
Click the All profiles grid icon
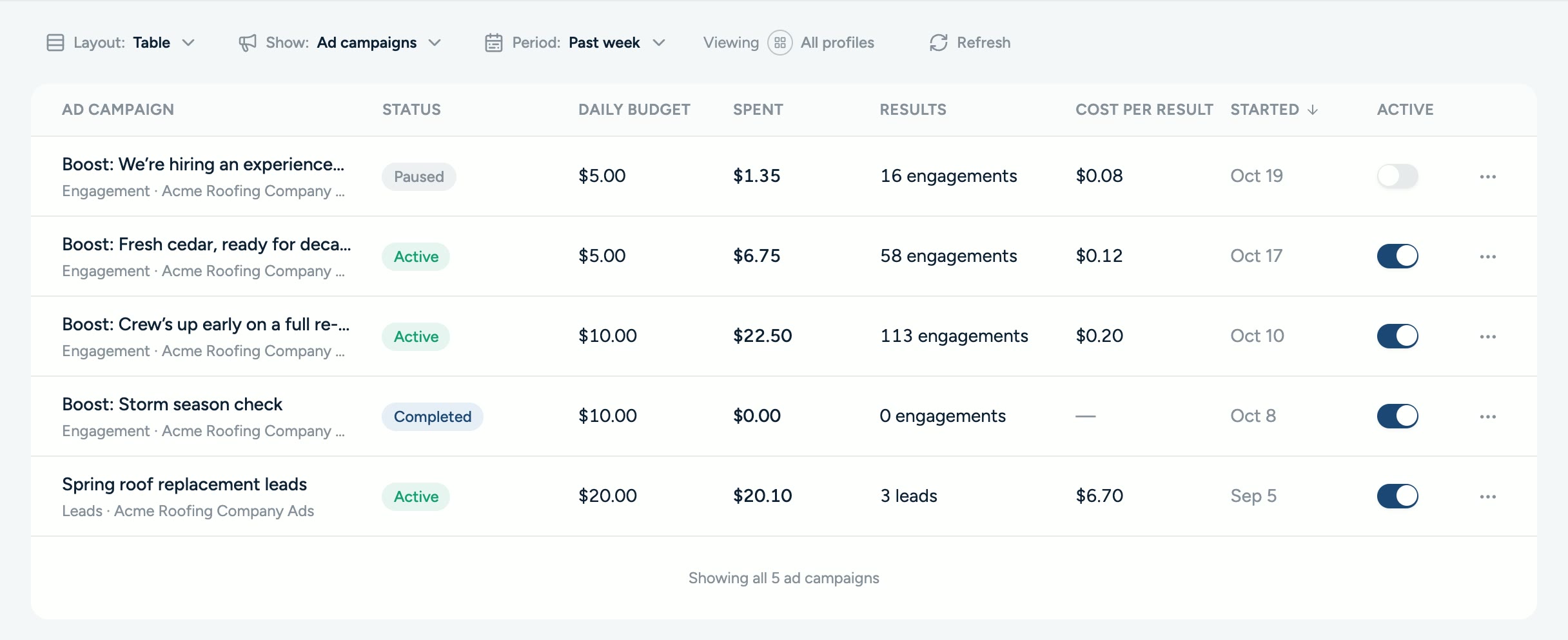click(x=780, y=43)
